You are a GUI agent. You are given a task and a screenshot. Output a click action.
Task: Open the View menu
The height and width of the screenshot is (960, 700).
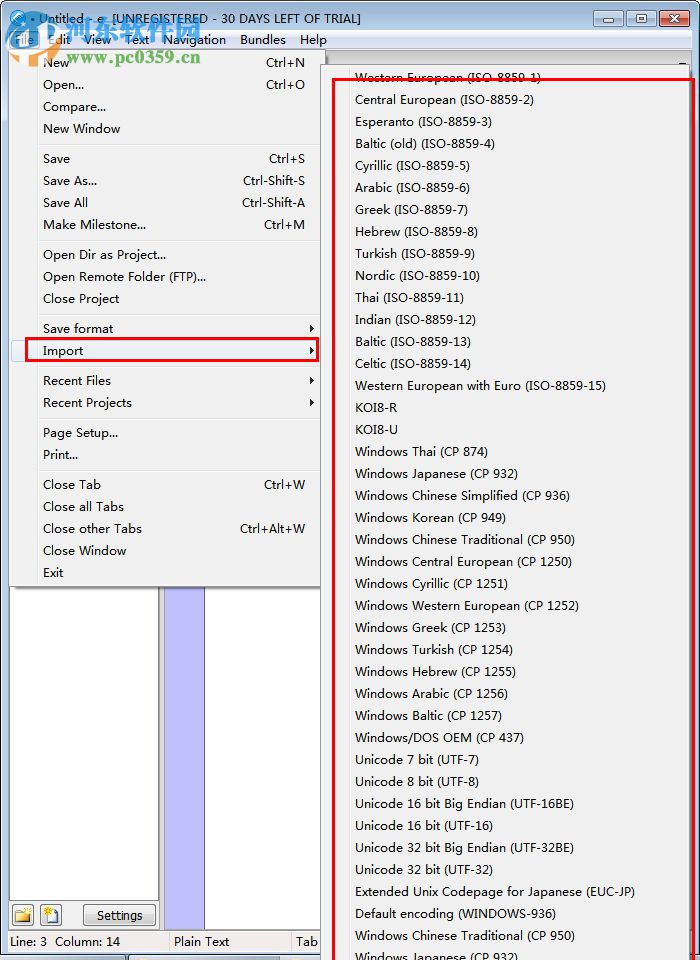tap(97, 40)
